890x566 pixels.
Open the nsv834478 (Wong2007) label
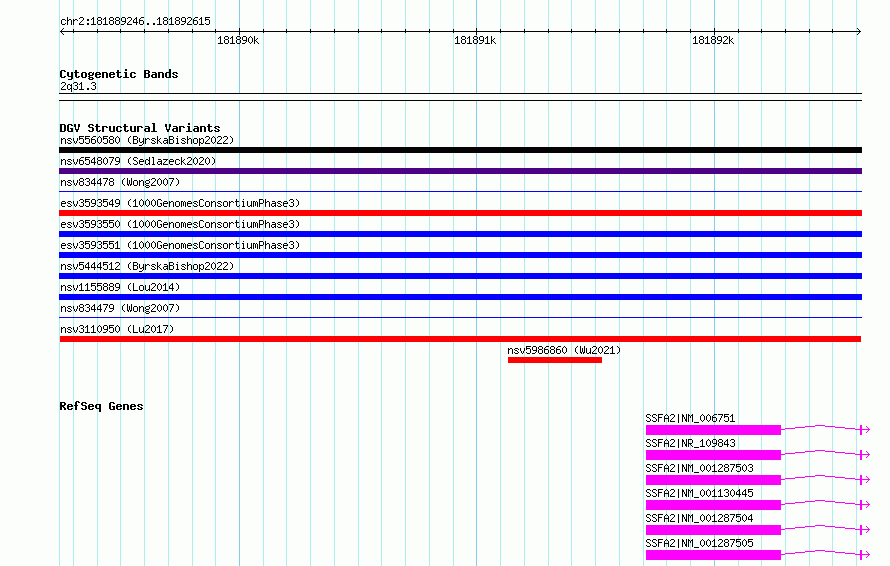(x=120, y=182)
